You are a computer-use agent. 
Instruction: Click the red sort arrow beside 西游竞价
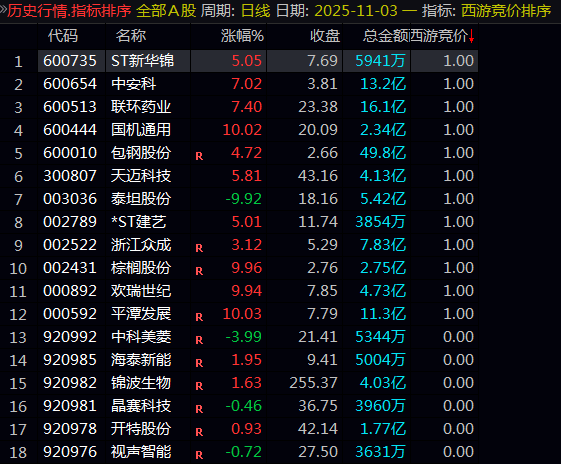click(472, 36)
